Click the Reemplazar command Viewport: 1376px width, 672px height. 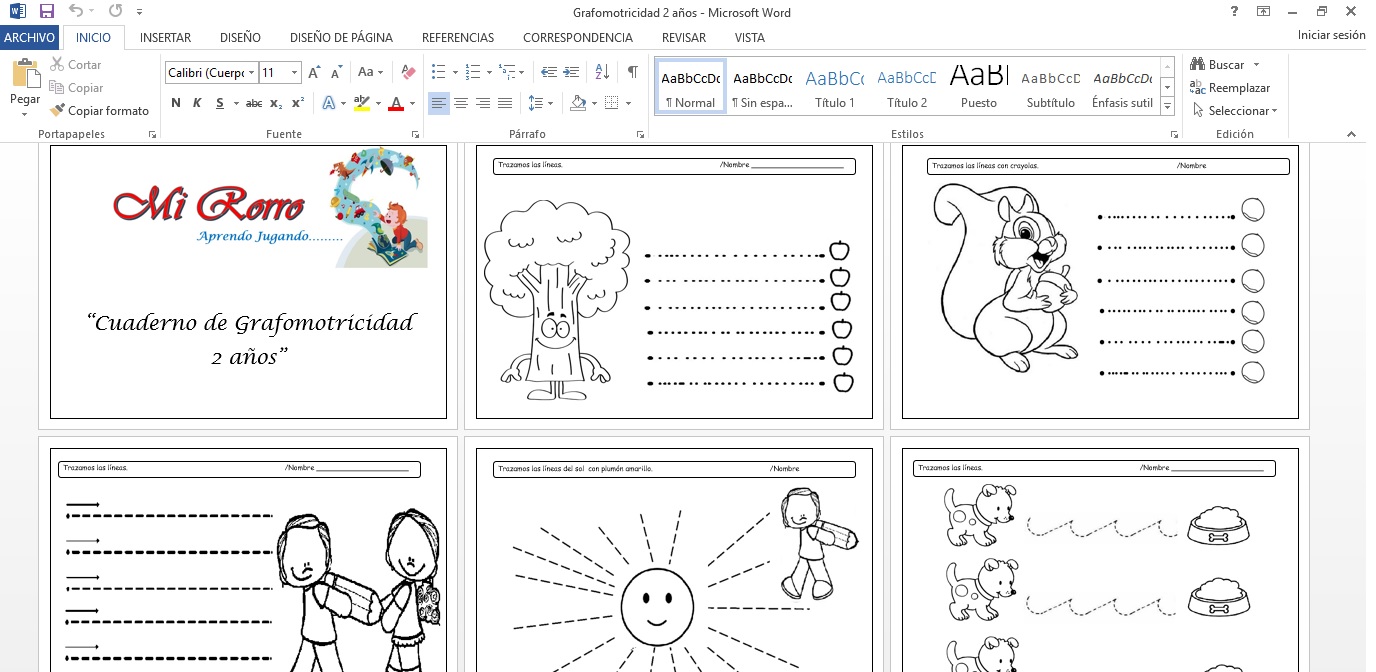pos(1230,88)
